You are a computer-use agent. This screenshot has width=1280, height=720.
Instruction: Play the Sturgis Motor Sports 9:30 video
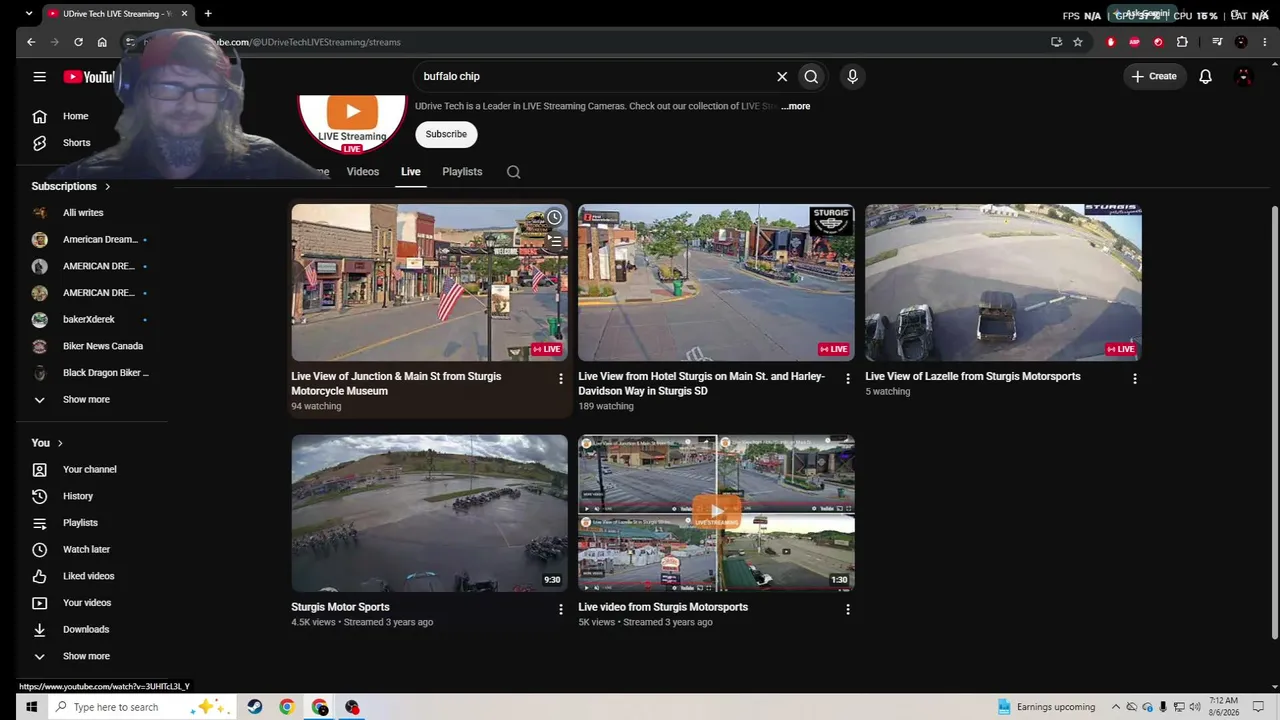[x=429, y=513]
